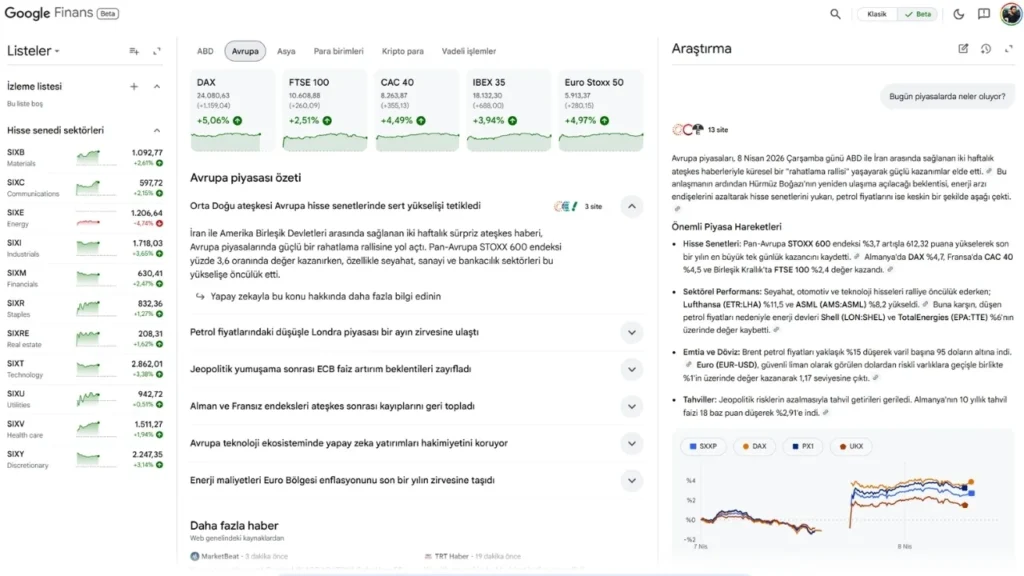Start a new research chat (pencil icon)
Viewport: 1024px width, 576px height.
click(963, 49)
